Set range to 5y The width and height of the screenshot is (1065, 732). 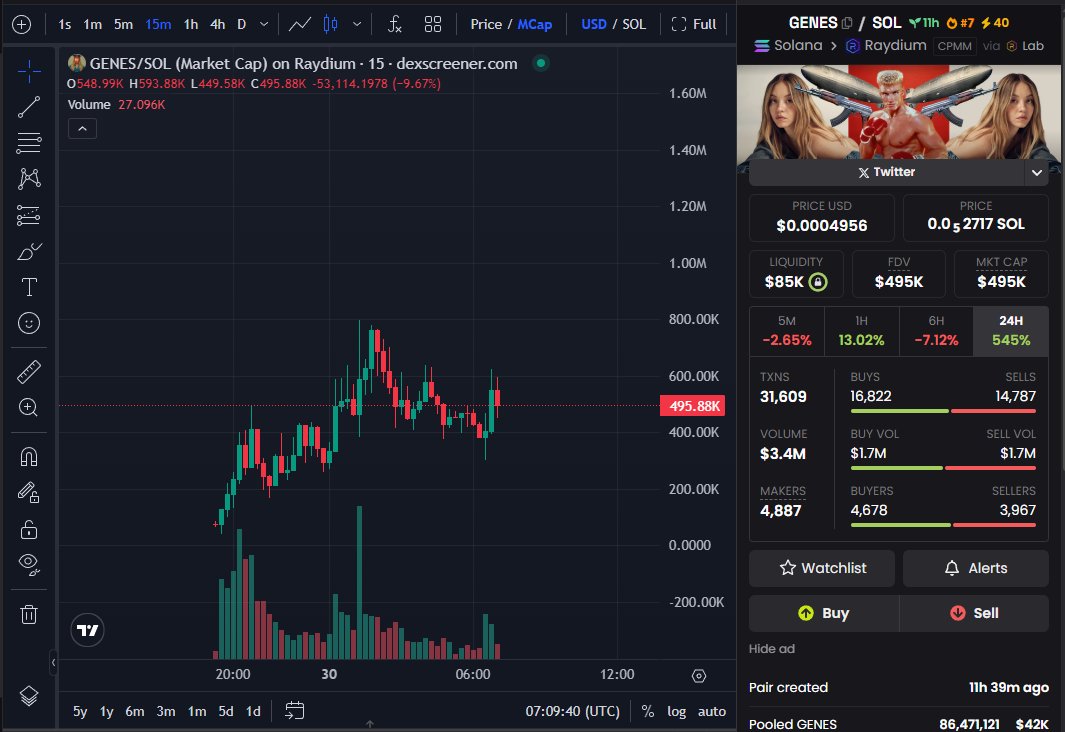tap(80, 711)
